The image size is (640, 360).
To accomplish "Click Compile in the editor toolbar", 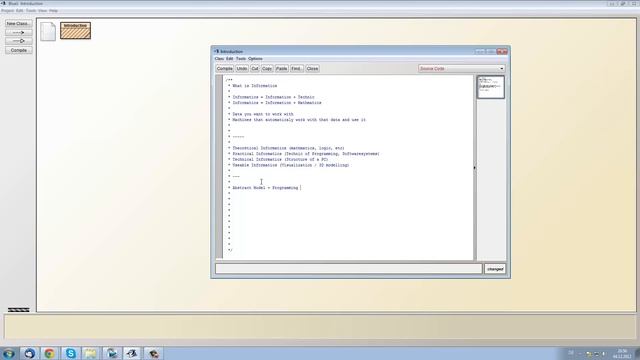I will (x=224, y=69).
